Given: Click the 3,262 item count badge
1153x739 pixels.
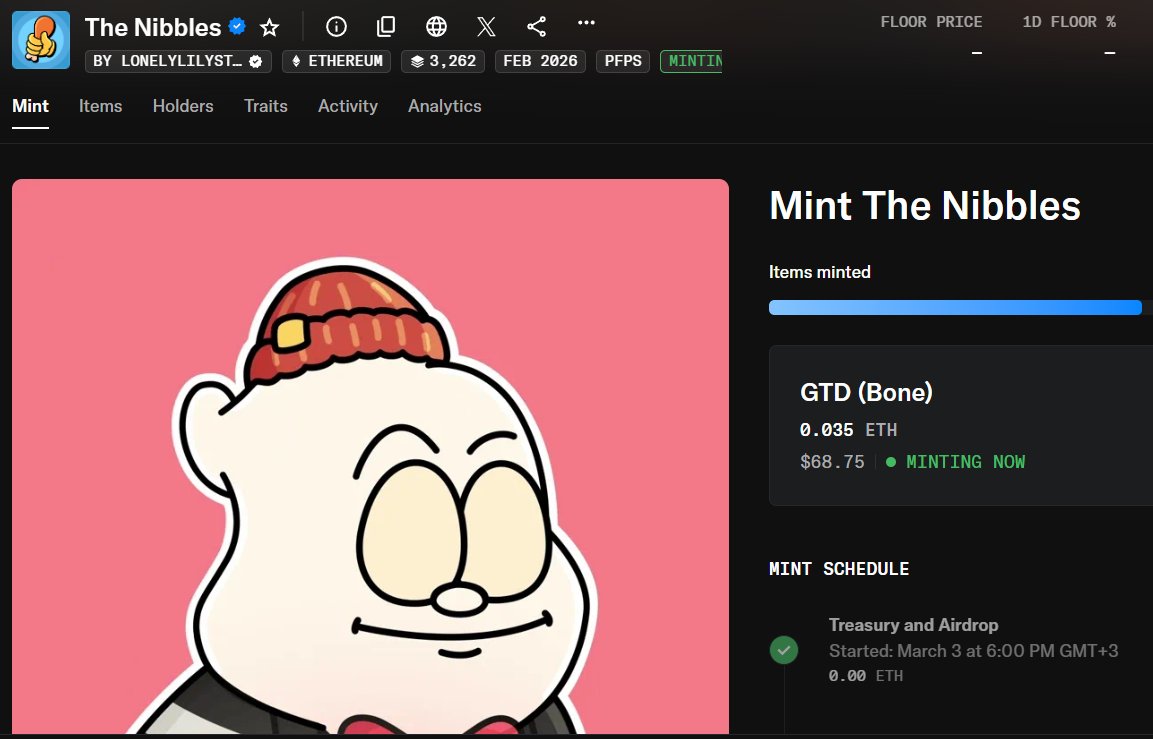Looking at the screenshot, I should click(x=443, y=61).
